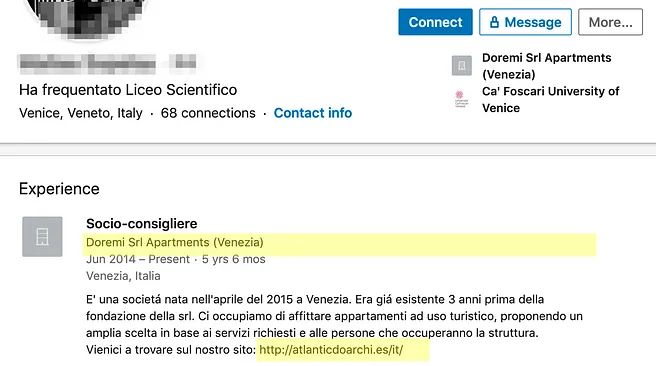This screenshot has width=656, height=366.
Task: Click the pixelated profile photo
Action: tap(87, 17)
